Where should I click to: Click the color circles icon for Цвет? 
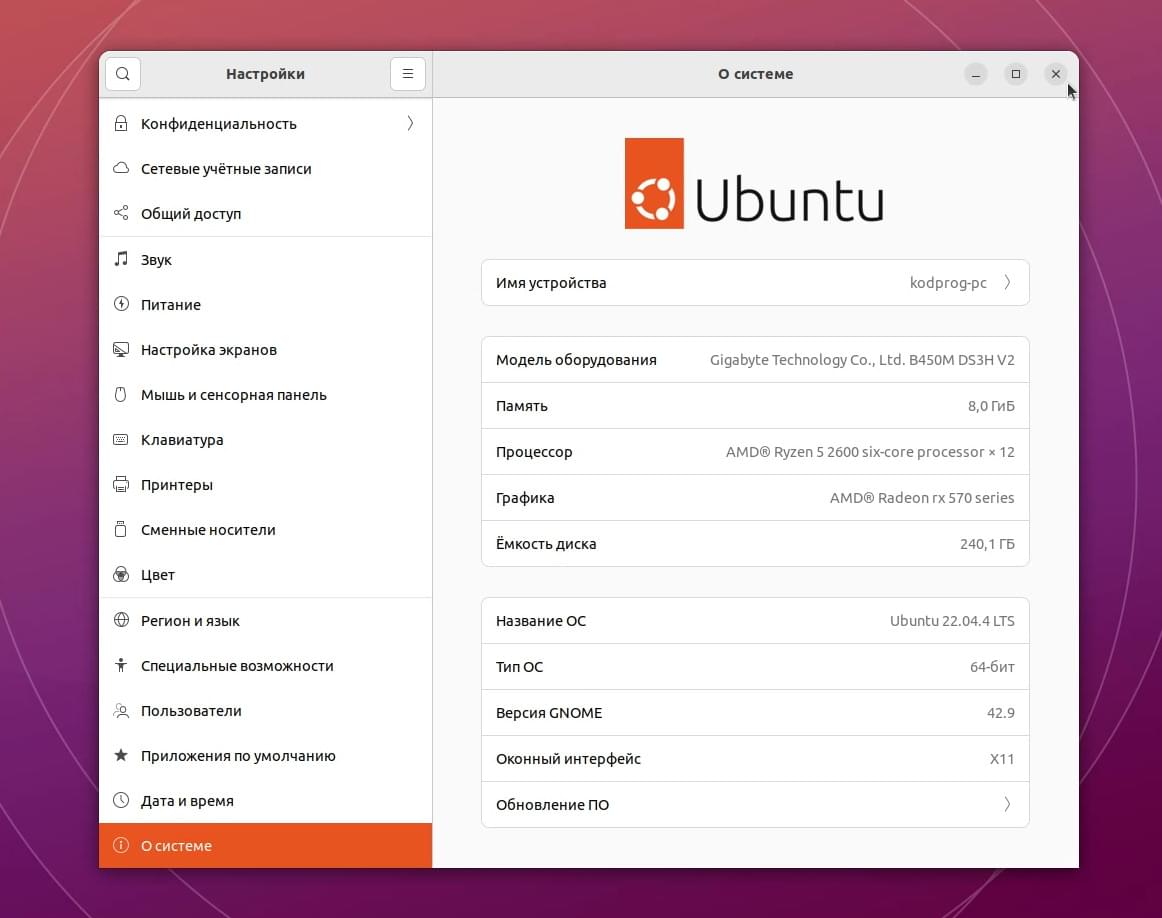(x=121, y=574)
